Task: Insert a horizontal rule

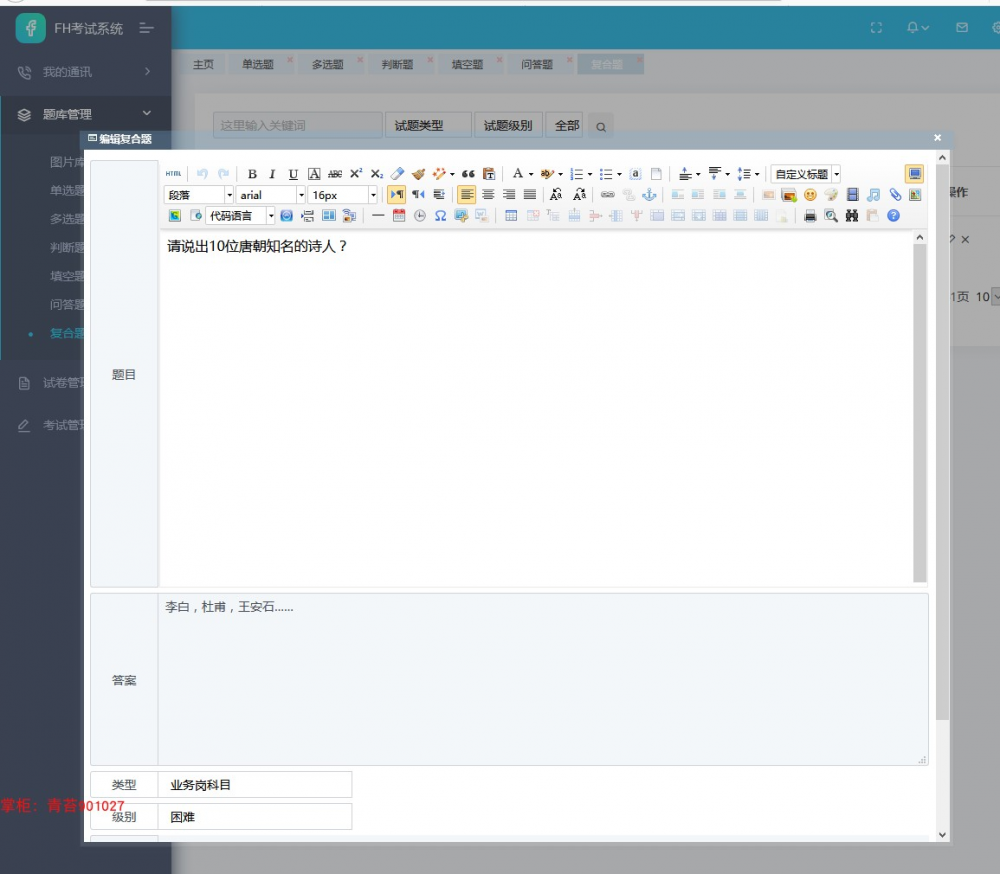Action: coord(377,216)
